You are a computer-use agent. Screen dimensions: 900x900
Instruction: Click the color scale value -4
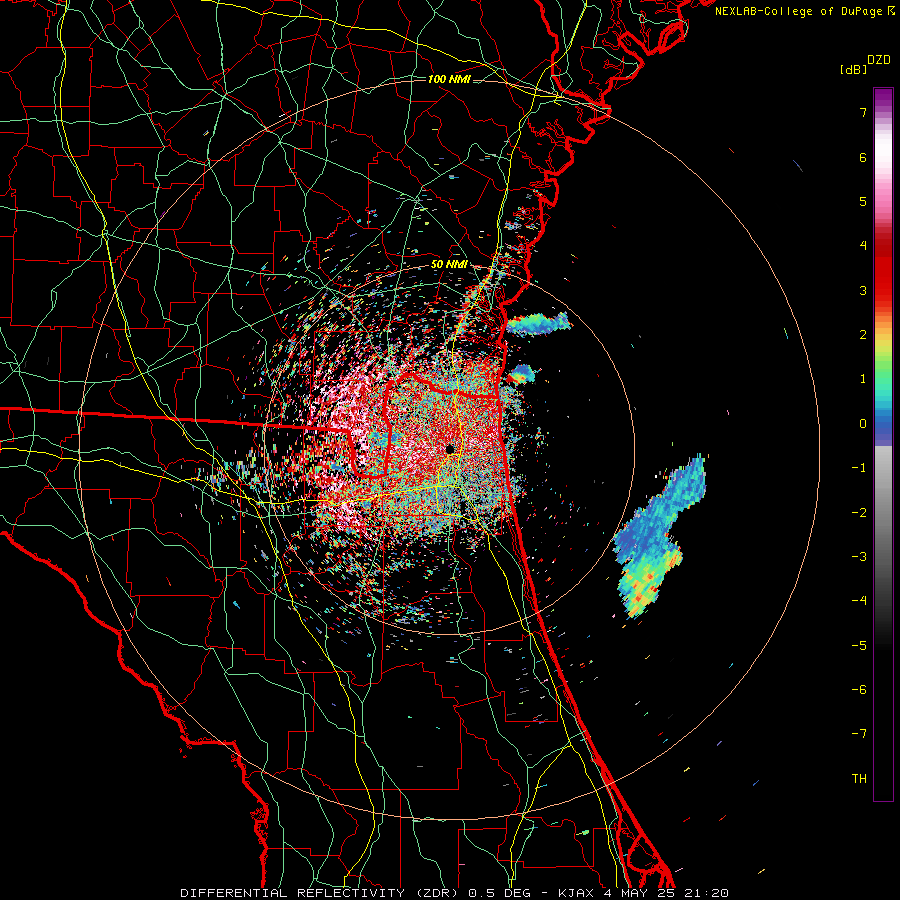point(859,600)
